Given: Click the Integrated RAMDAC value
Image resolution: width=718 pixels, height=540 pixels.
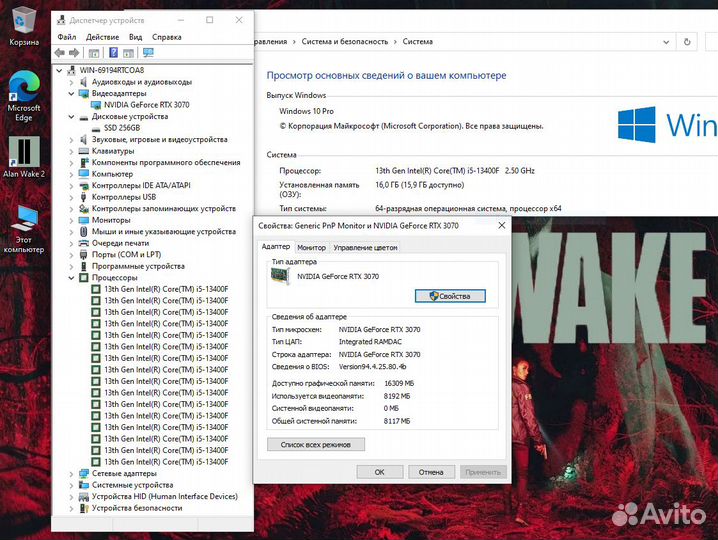Looking at the screenshot, I should coord(370,342).
